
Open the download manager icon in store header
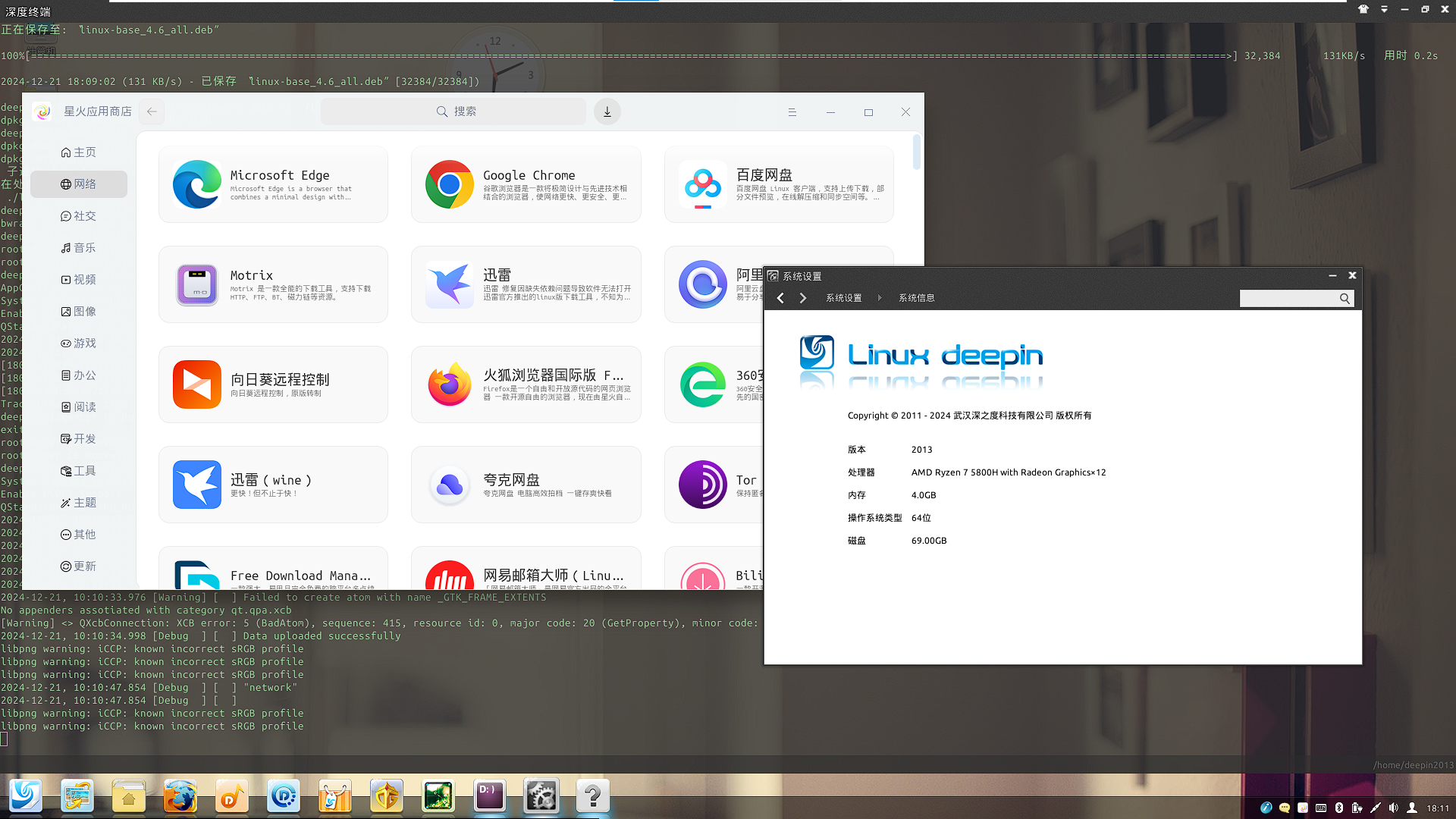607,111
